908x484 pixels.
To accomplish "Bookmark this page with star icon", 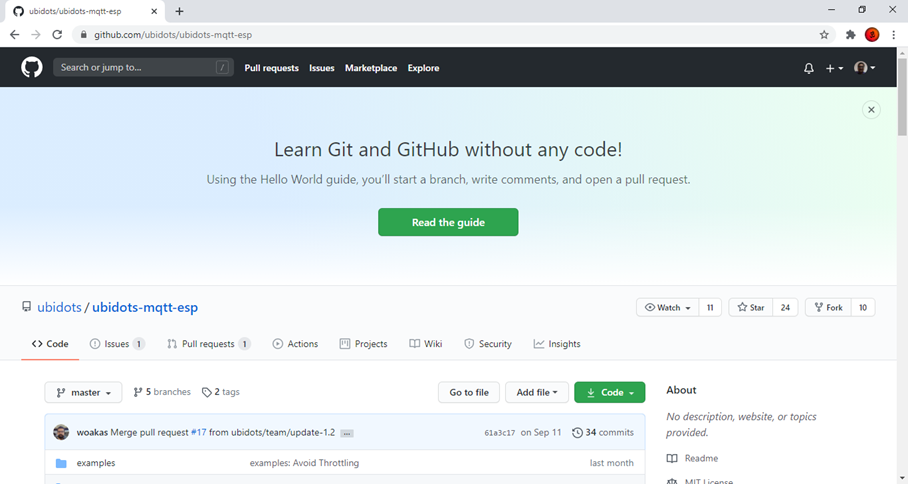I will click(824, 35).
